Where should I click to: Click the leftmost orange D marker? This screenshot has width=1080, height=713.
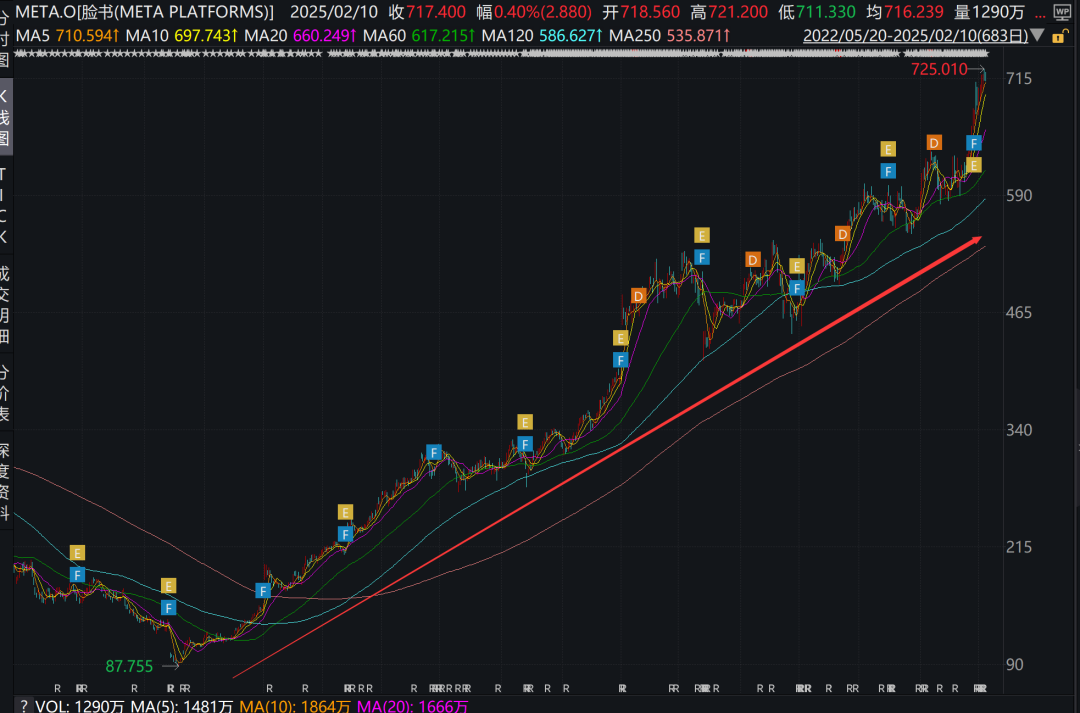pos(638,296)
